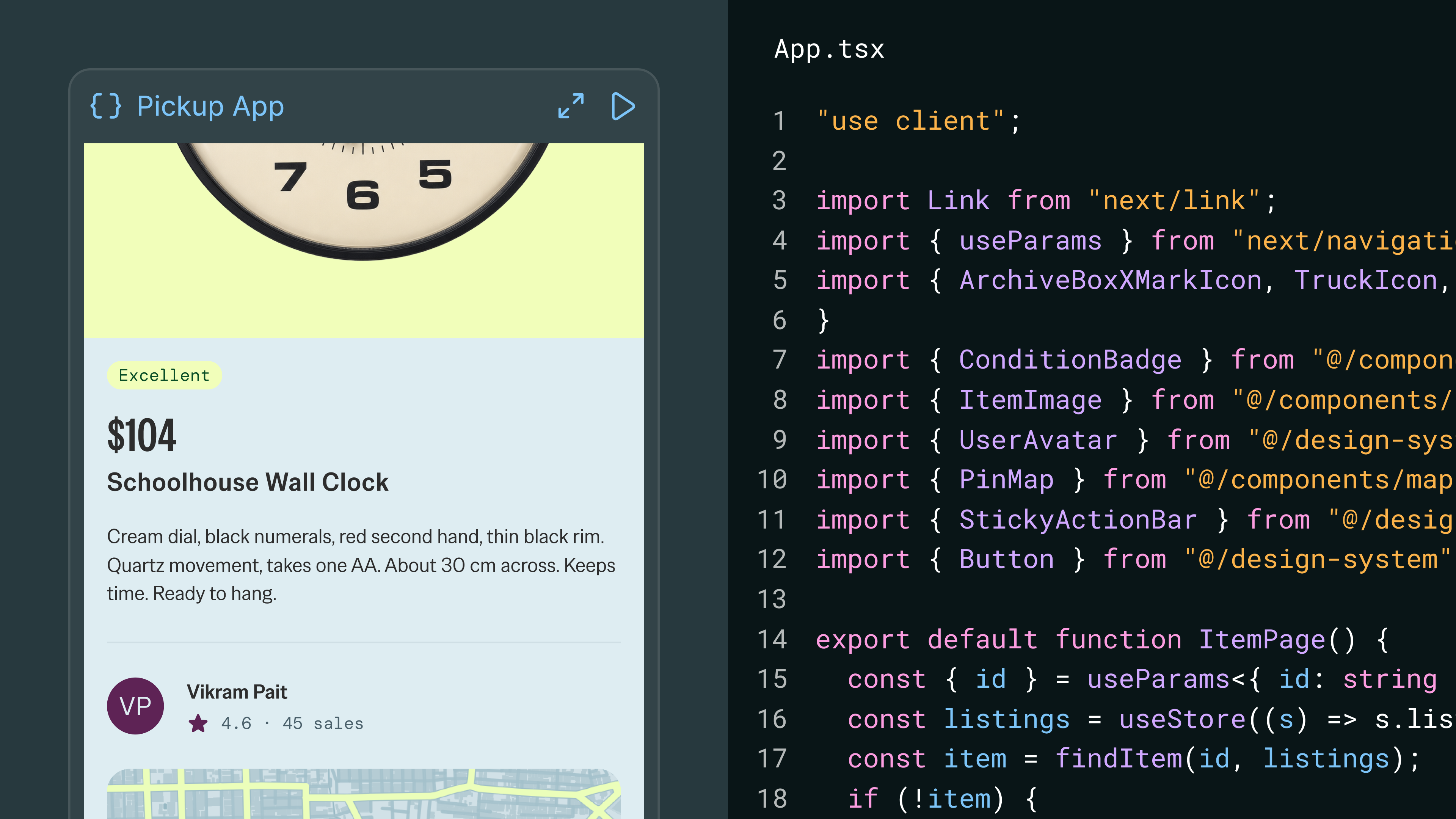Image resolution: width=1456 pixels, height=819 pixels.
Task: Click ItemPage function name on line 14
Action: pyautogui.click(x=1261, y=640)
